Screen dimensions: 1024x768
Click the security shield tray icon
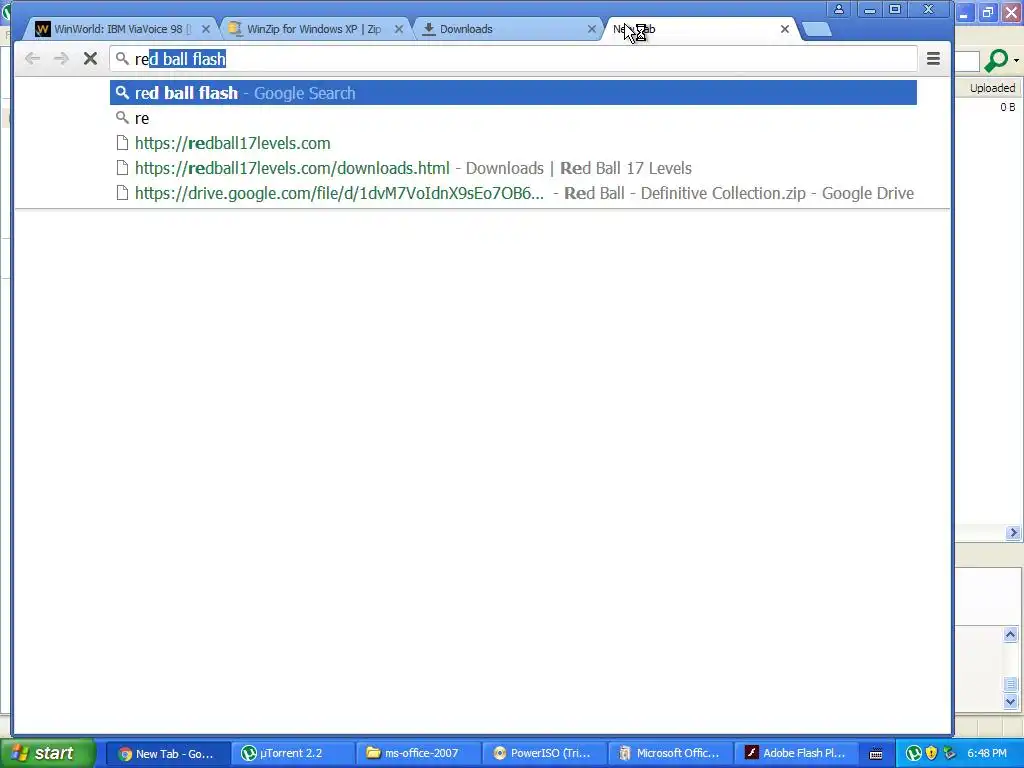point(931,754)
